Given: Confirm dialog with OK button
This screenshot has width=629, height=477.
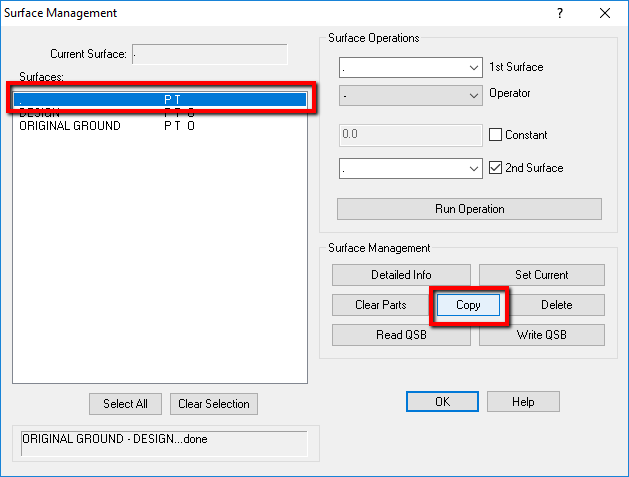Looking at the screenshot, I should [x=442, y=401].
